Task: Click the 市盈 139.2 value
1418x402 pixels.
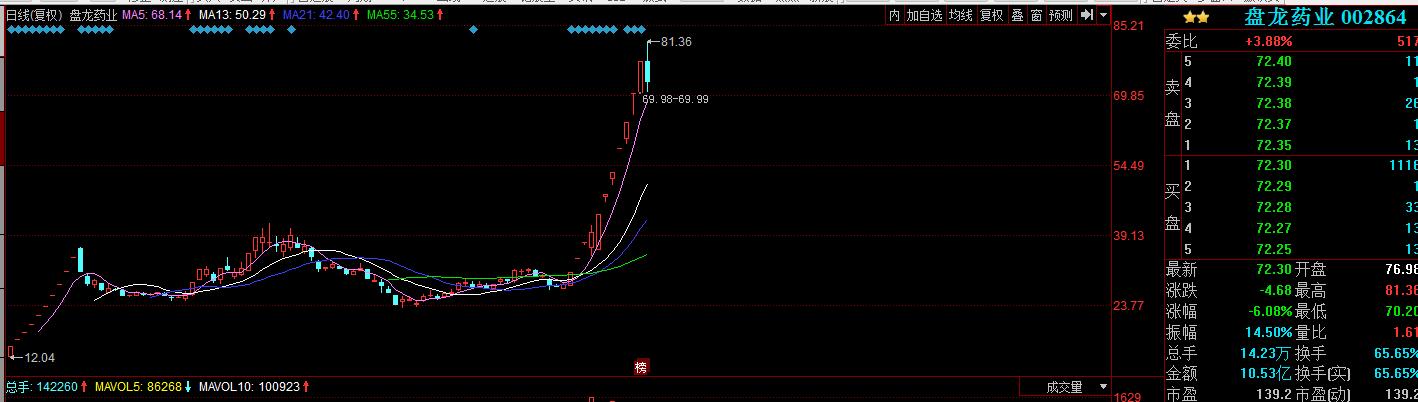Action: (1274, 394)
